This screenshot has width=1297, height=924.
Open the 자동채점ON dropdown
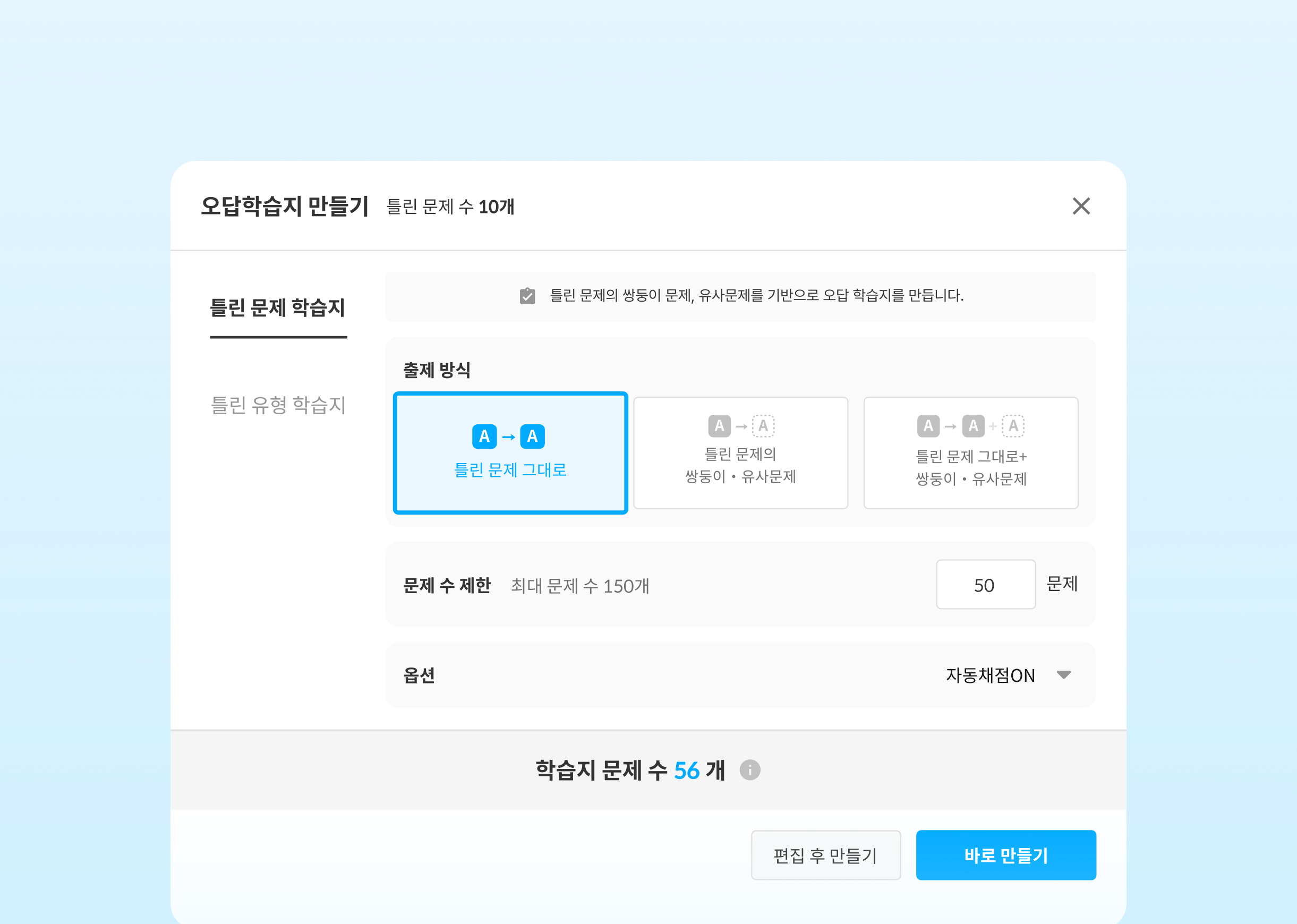tap(989, 675)
